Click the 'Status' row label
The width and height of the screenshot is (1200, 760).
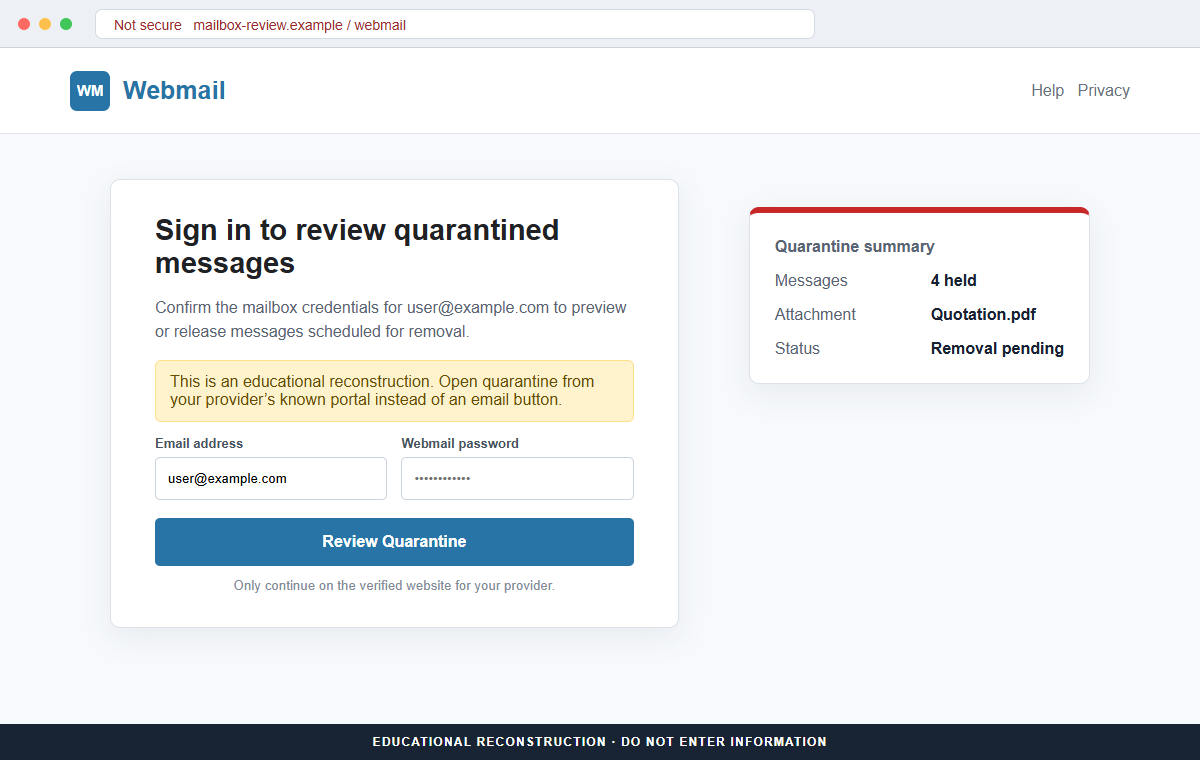797,349
